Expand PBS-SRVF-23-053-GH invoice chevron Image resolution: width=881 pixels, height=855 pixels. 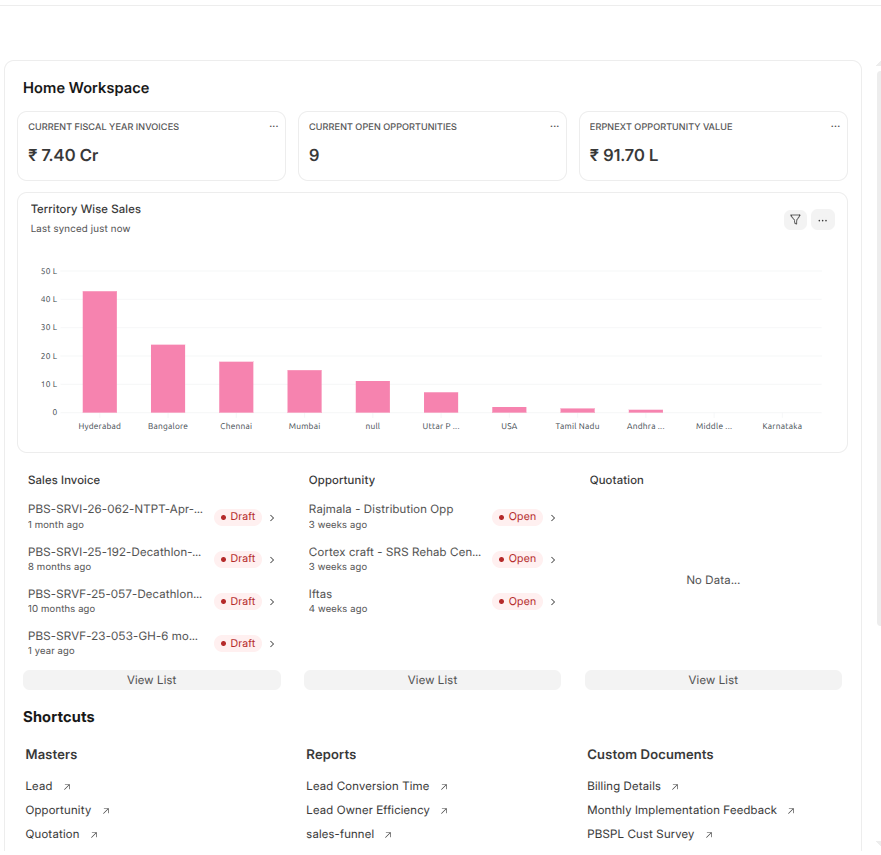272,644
